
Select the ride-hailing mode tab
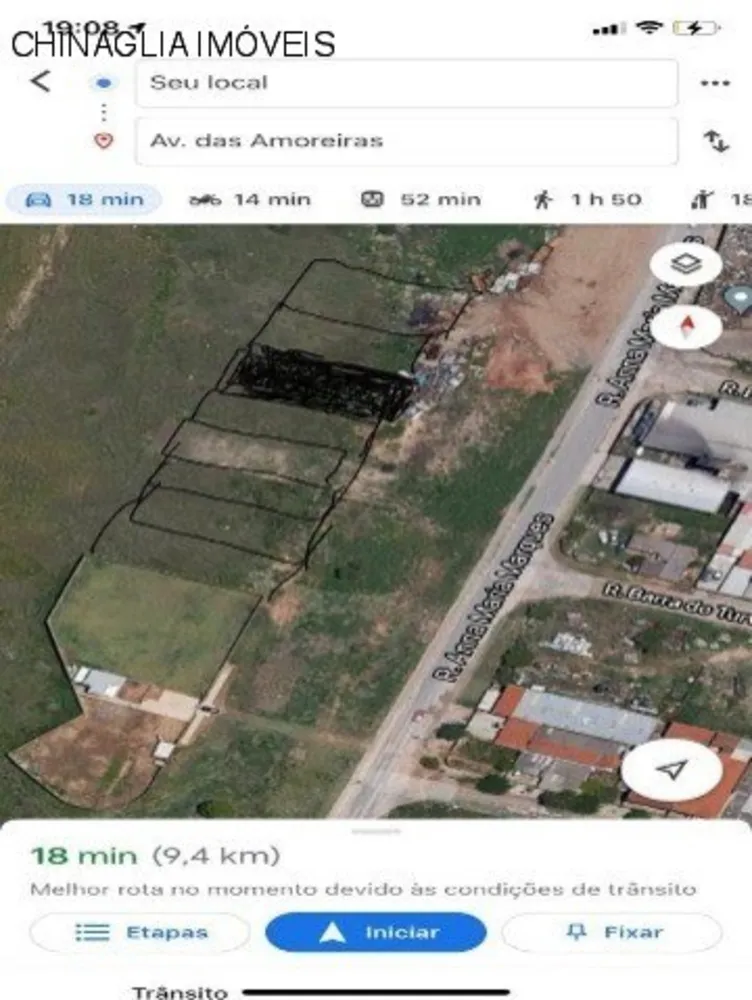pyautogui.click(x=721, y=200)
